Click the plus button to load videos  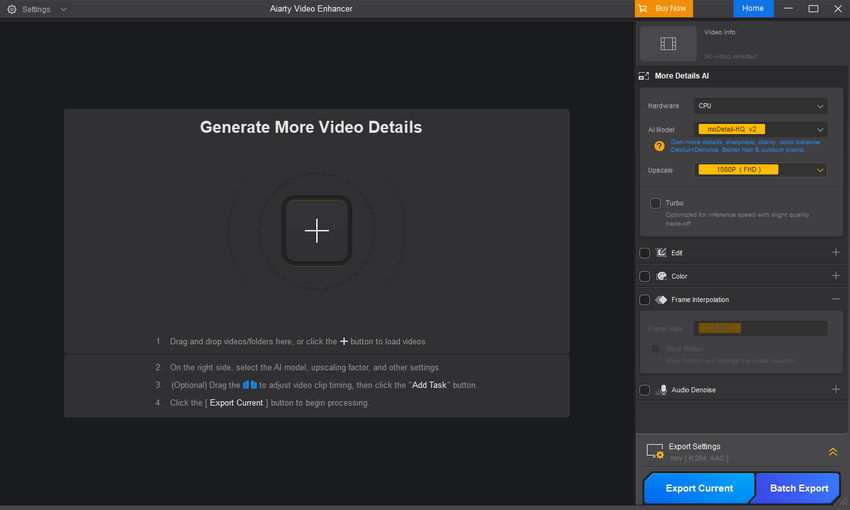pyautogui.click(x=316, y=231)
